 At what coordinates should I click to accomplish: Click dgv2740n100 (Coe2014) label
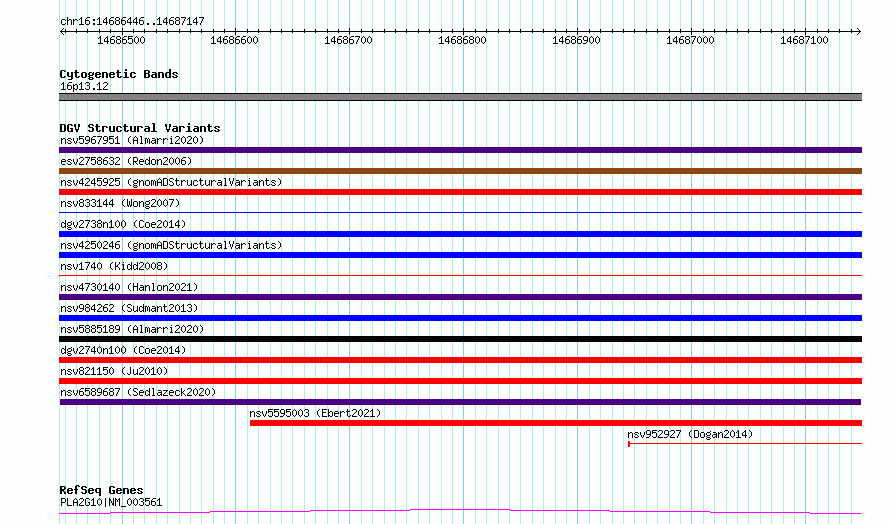tap(123, 350)
